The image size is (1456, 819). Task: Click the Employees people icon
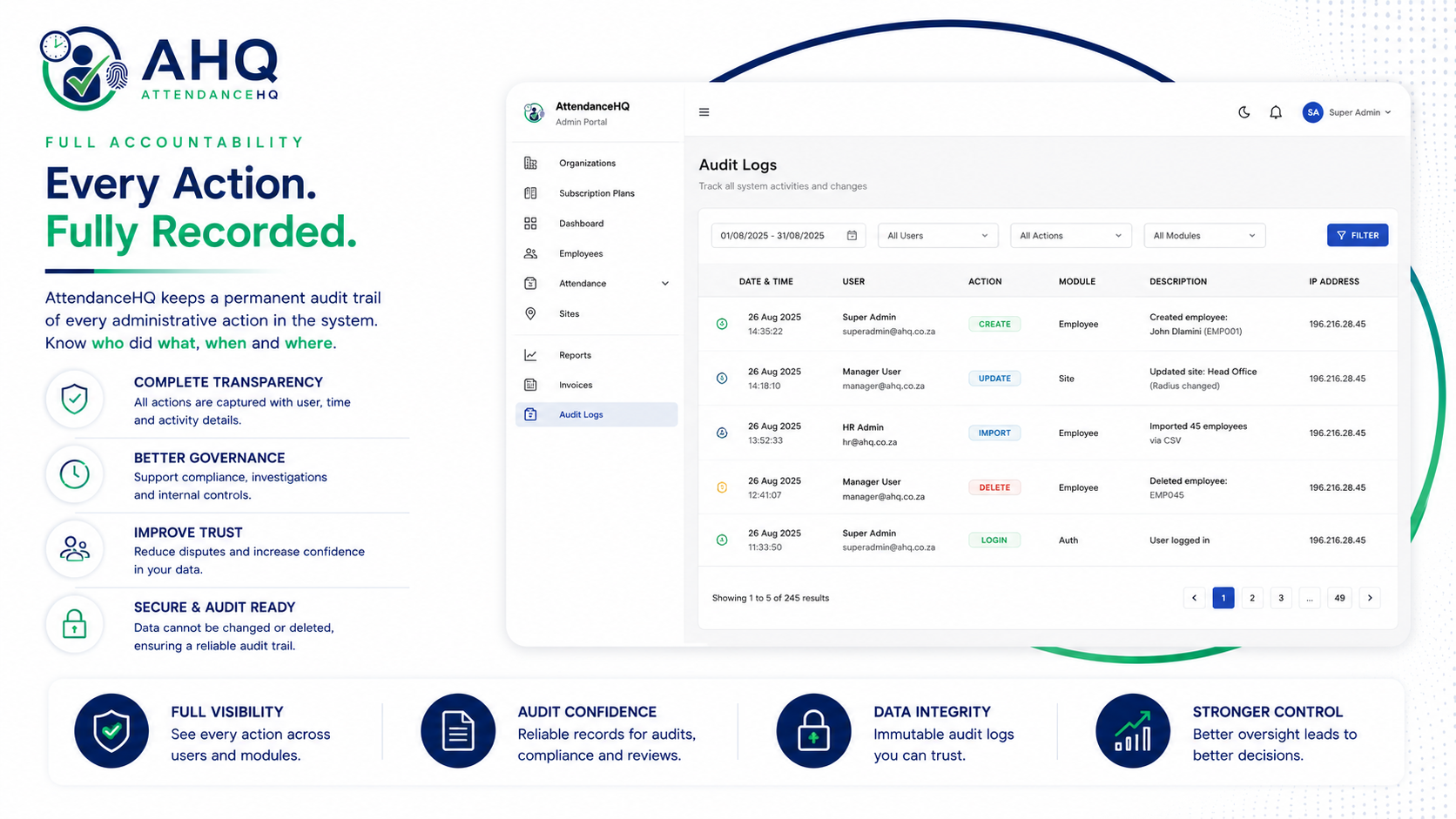(x=530, y=253)
